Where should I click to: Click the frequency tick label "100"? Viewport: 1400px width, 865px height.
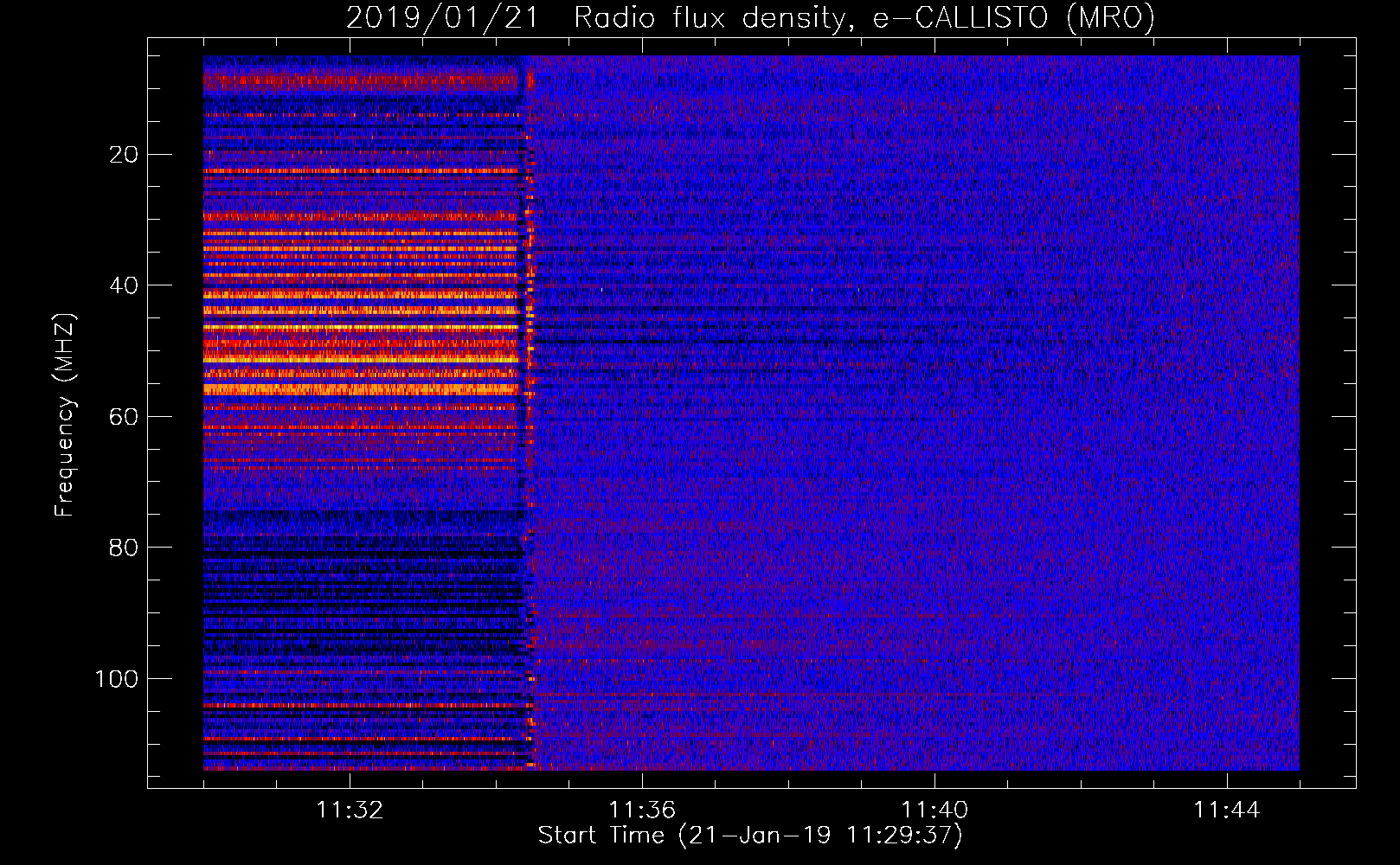117,679
